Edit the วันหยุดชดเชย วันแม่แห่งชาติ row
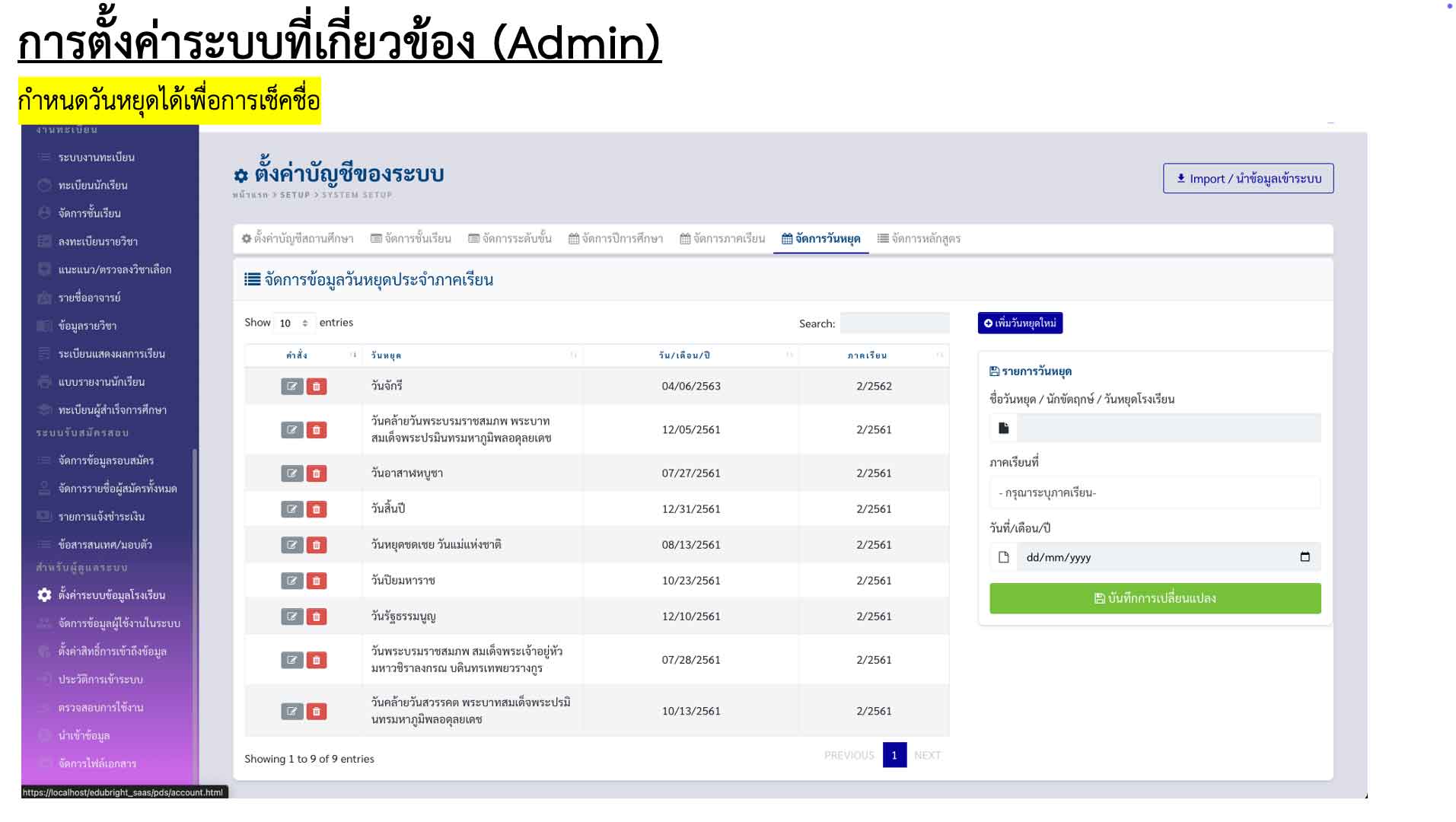1456x822 pixels. 292,545
